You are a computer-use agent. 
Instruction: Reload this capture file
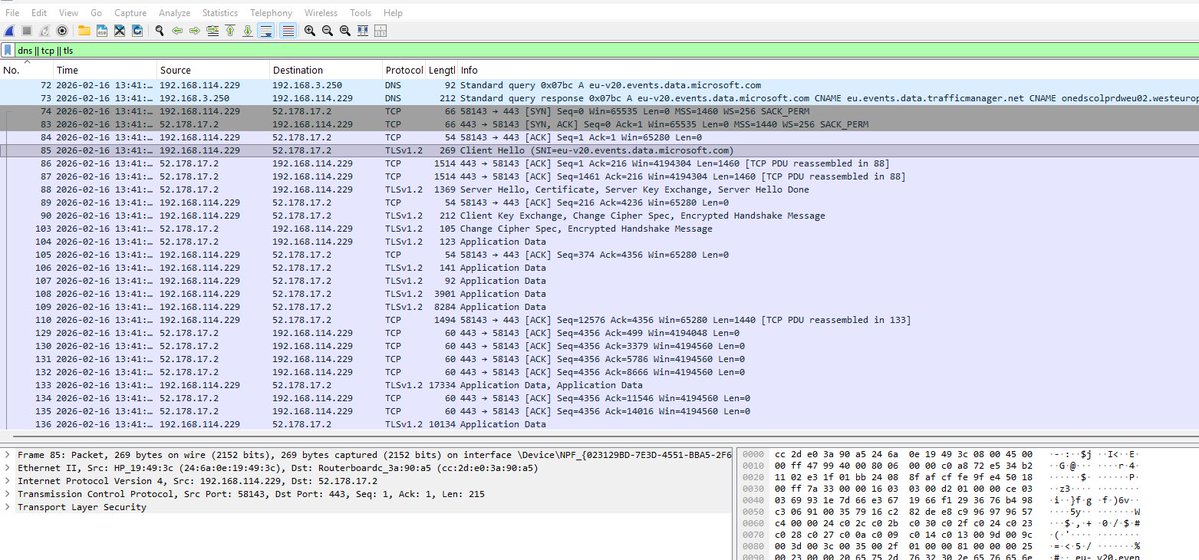137,31
